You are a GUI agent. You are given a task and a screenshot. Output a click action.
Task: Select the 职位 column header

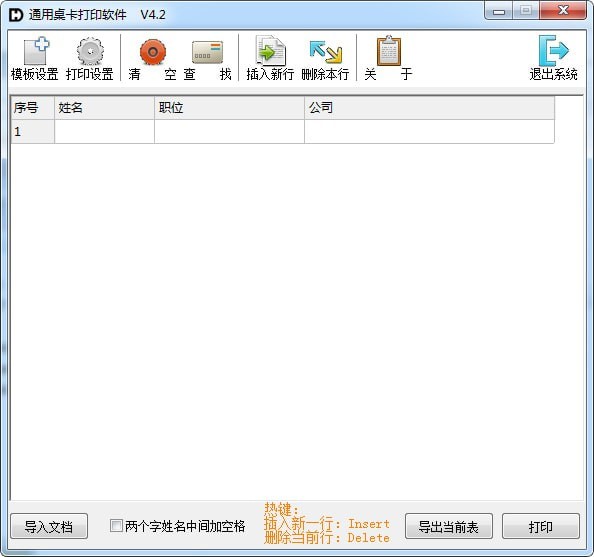pyautogui.click(x=229, y=108)
